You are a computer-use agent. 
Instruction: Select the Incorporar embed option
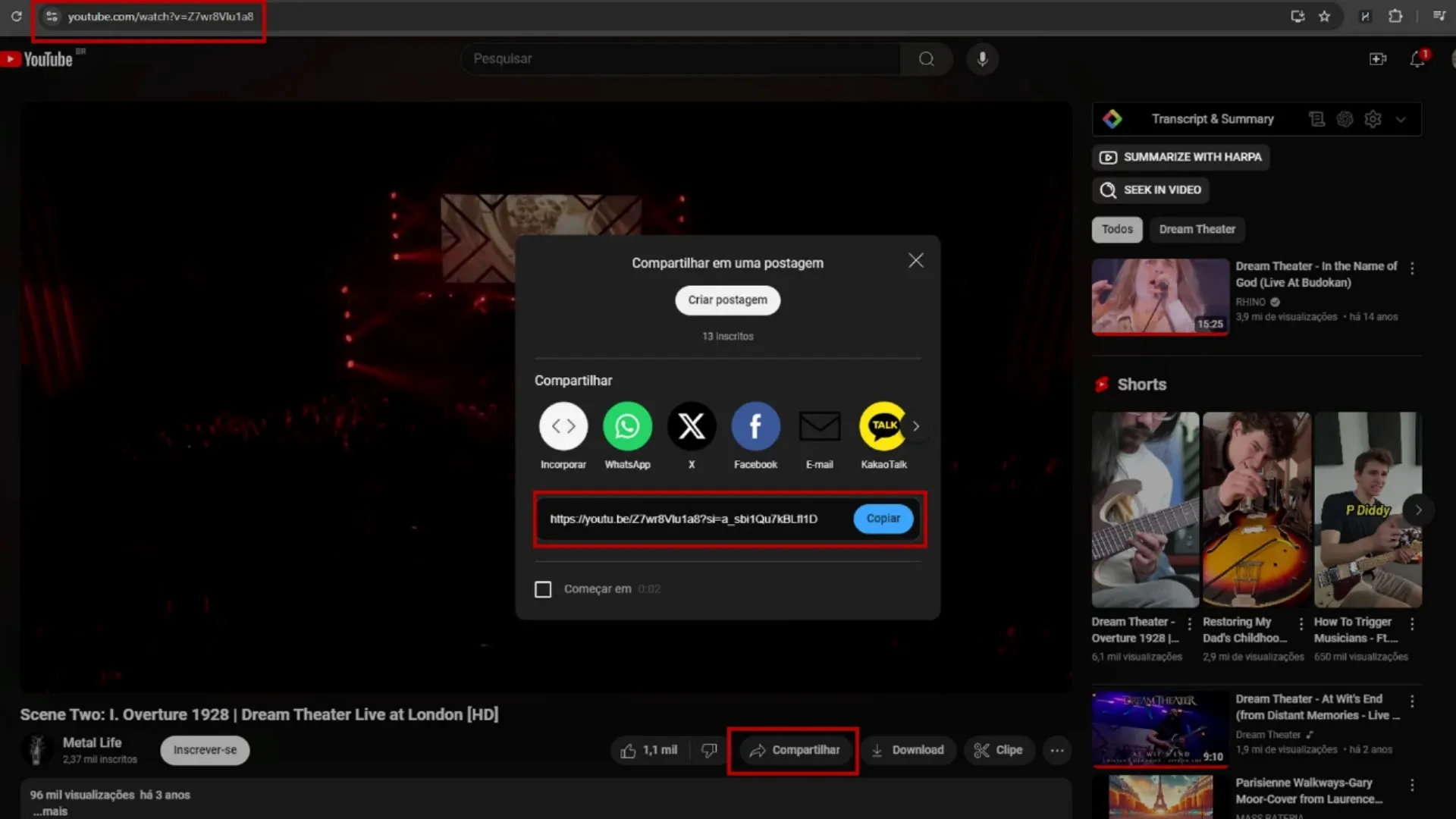[563, 425]
